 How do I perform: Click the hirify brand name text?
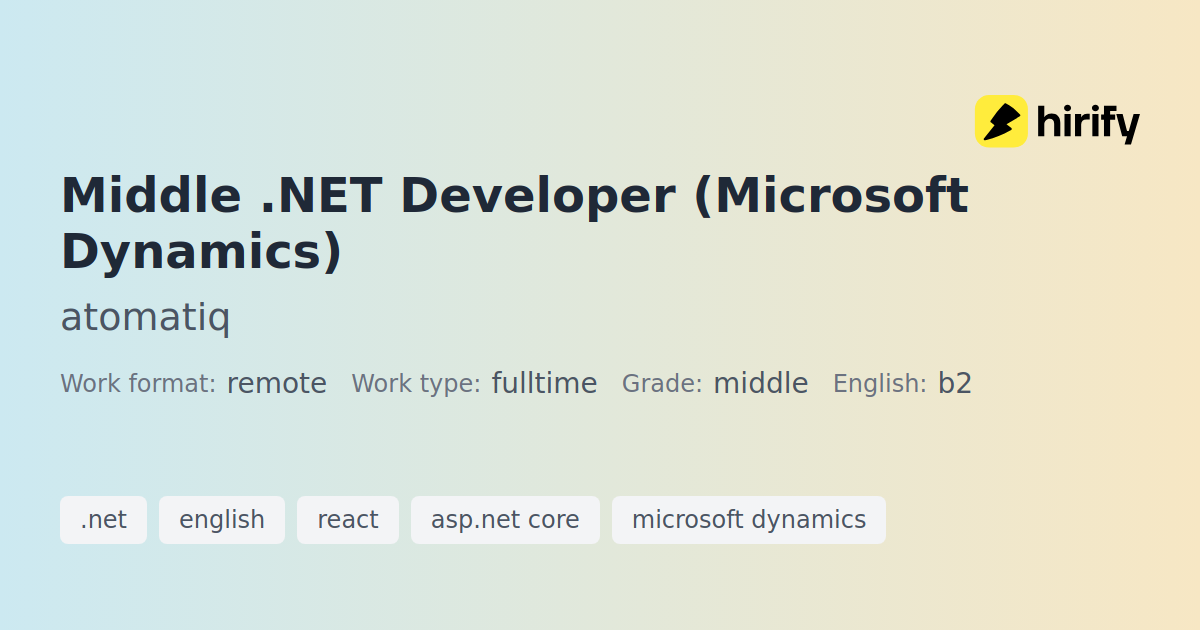(x=1088, y=124)
